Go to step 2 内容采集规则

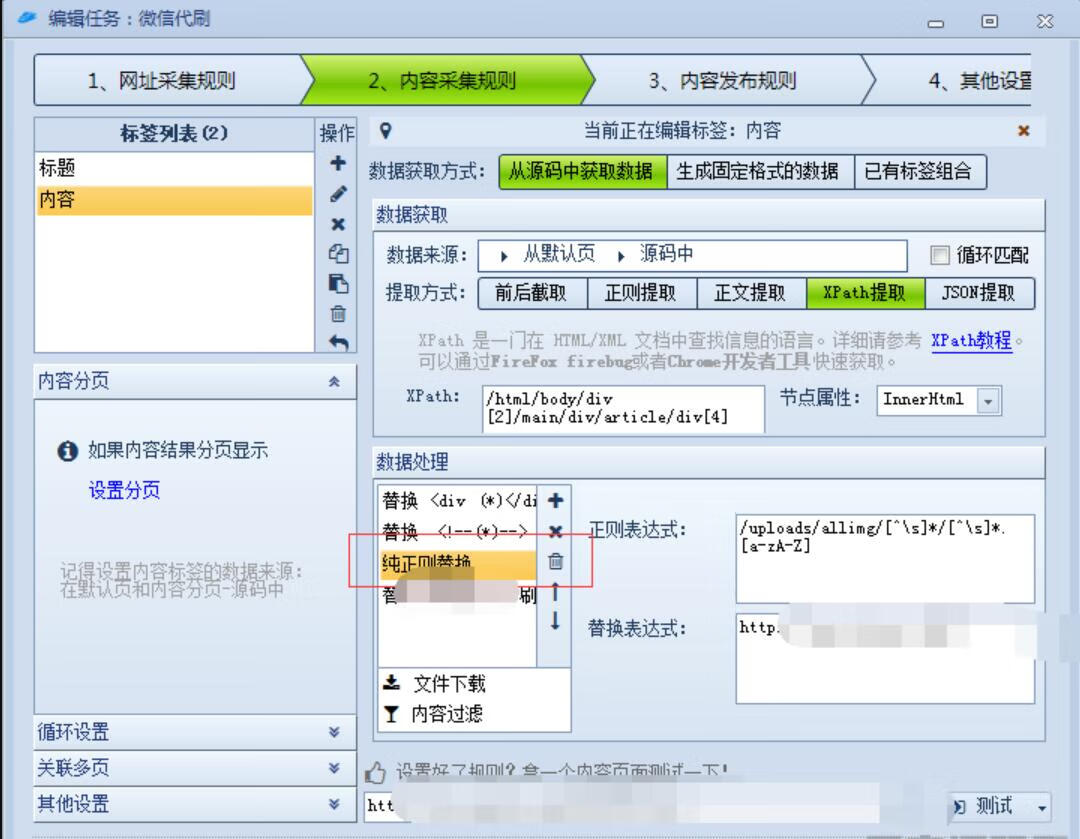[446, 81]
